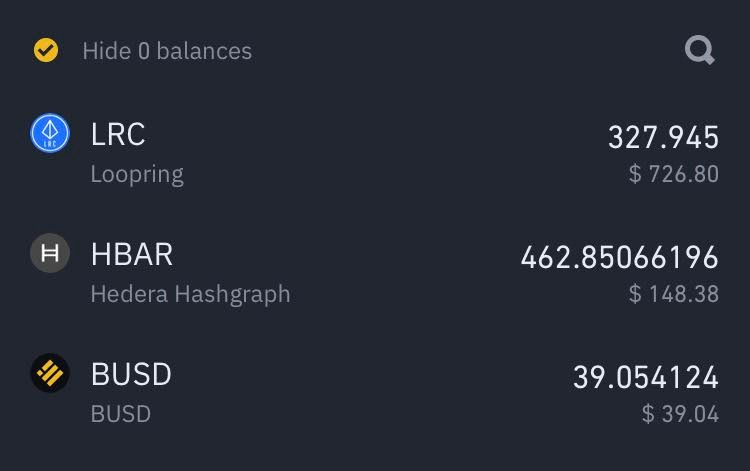Click the $ 39.04 BUSD value
Screen dimensions: 750x471
pos(680,414)
